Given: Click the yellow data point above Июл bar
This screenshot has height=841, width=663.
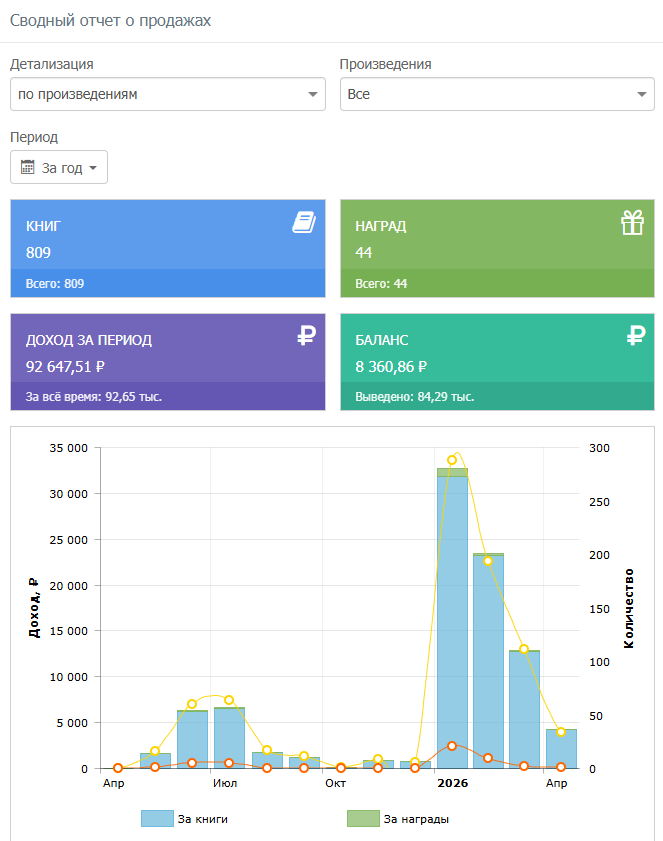Looking at the screenshot, I should click(x=229, y=700).
